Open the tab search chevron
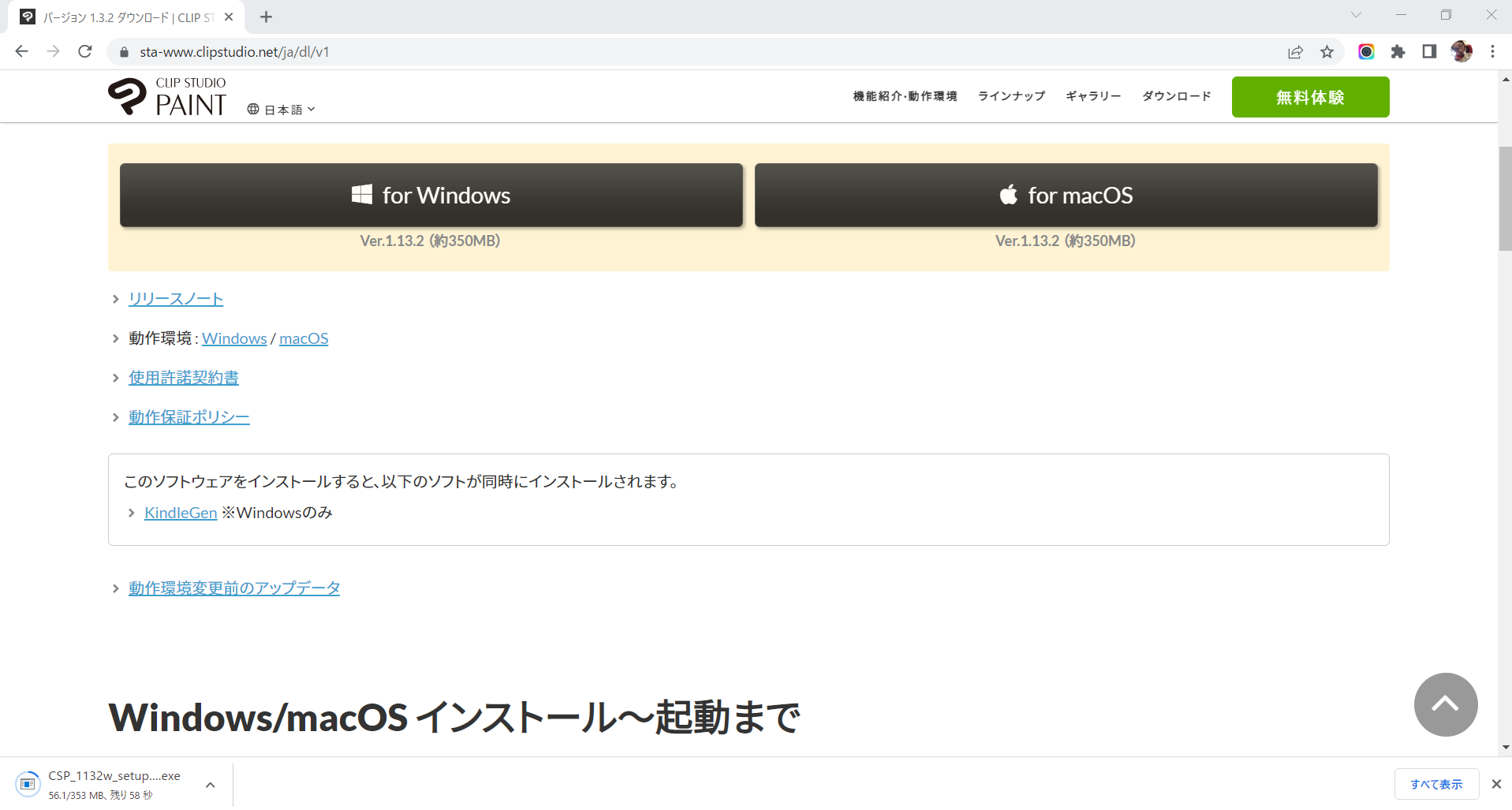 pos(1356,15)
